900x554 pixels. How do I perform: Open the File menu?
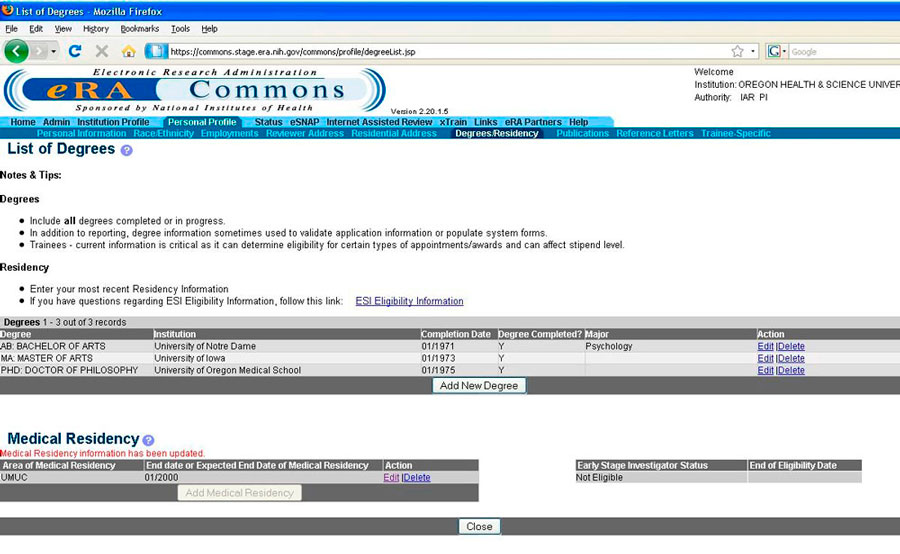[x=11, y=29]
